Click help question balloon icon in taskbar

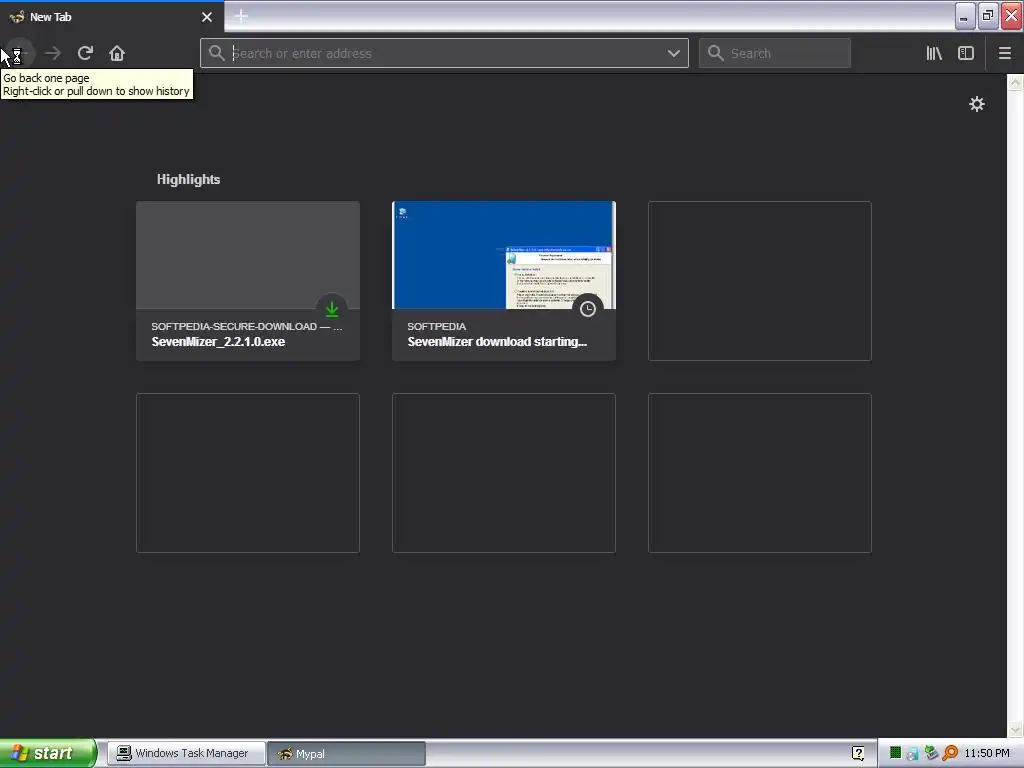point(858,754)
